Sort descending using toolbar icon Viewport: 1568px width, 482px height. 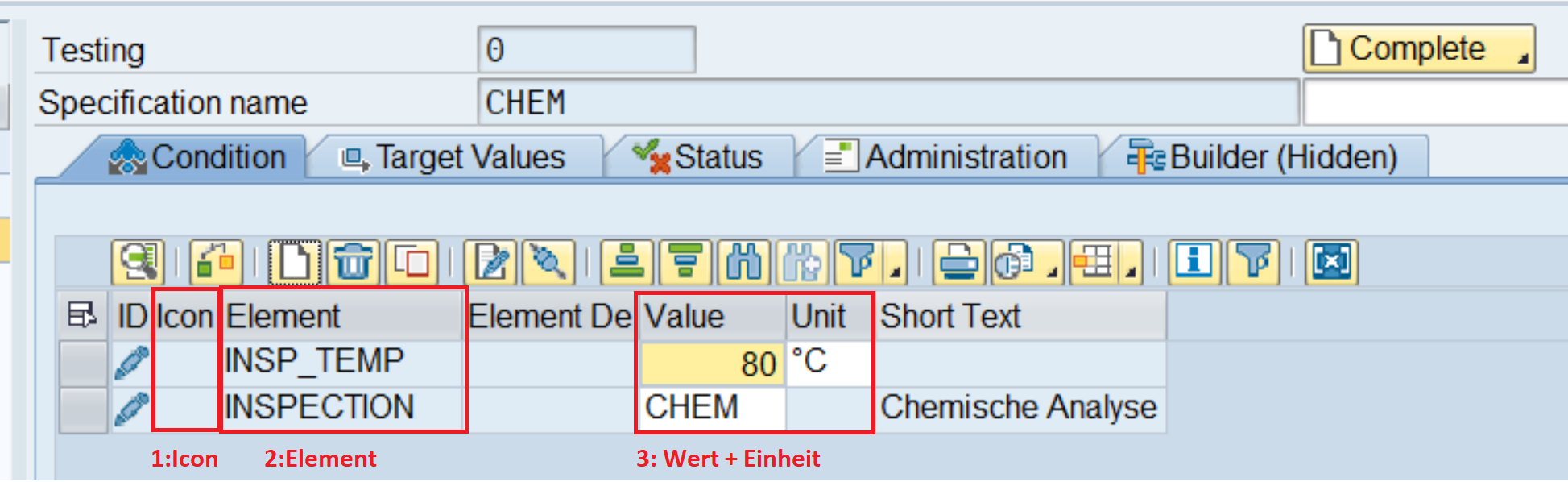pyautogui.click(x=685, y=263)
